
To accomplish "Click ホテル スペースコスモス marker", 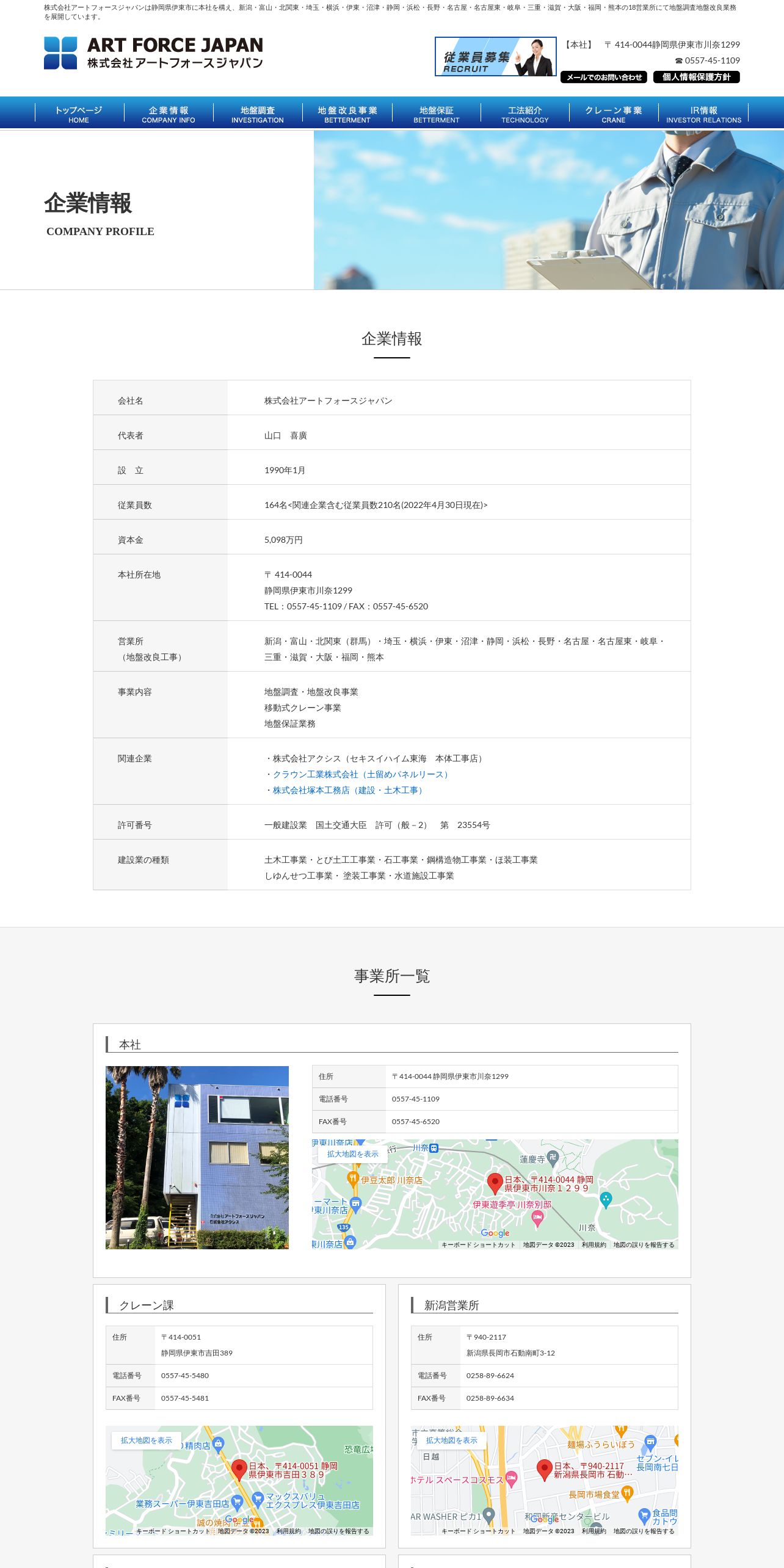I will (x=512, y=1478).
